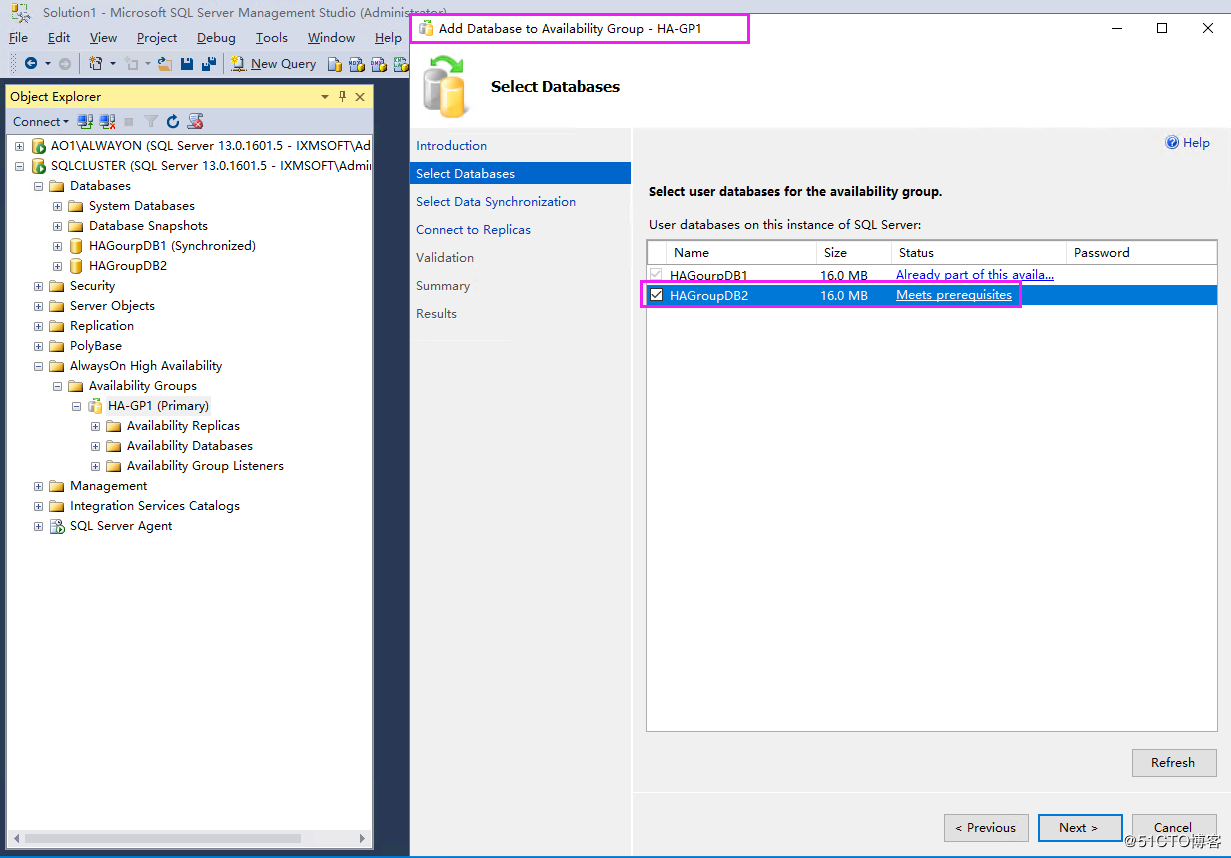Open the Connect dropdown in Object Explorer
The height and width of the screenshot is (858, 1231).
(40, 121)
